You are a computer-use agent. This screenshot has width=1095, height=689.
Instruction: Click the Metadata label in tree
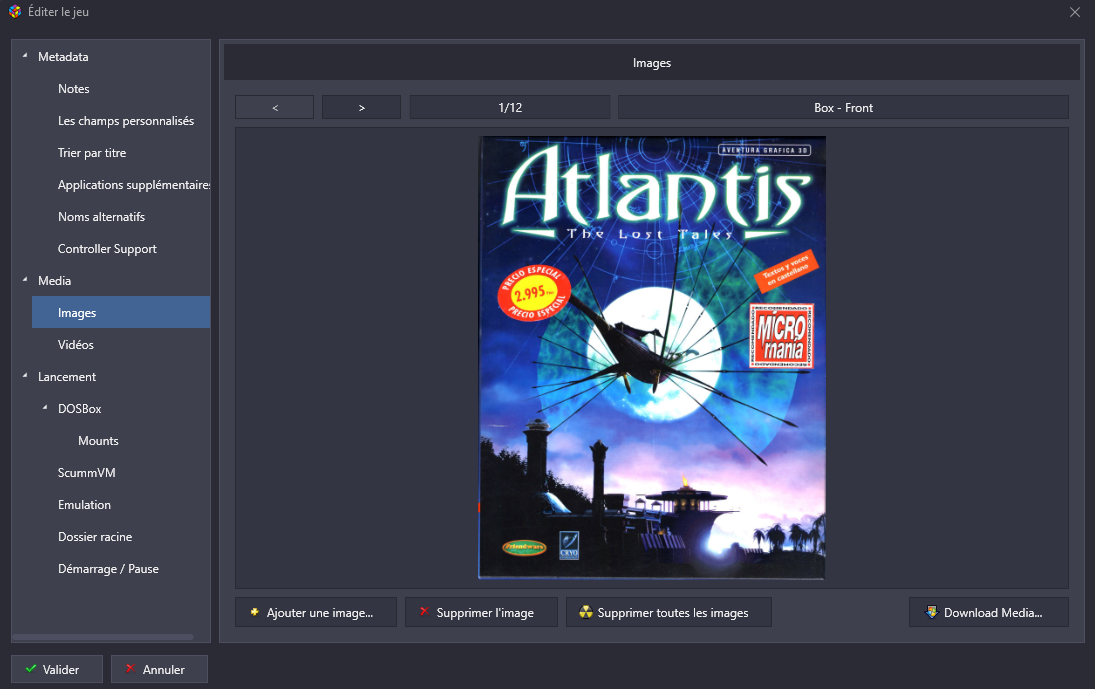[x=63, y=57]
